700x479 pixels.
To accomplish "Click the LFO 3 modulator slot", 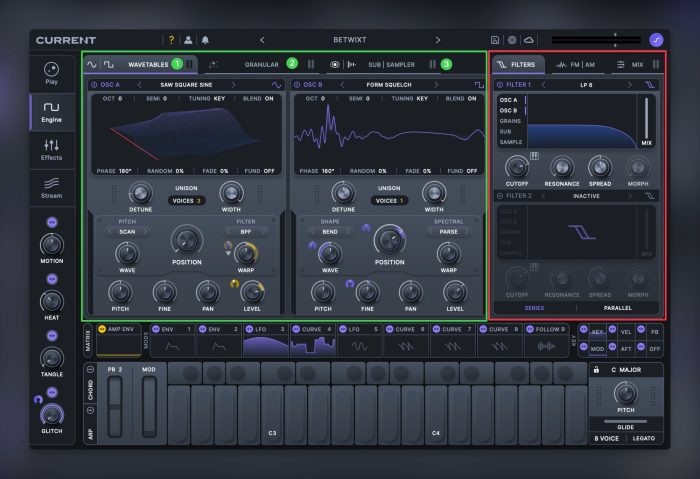I will coord(265,341).
